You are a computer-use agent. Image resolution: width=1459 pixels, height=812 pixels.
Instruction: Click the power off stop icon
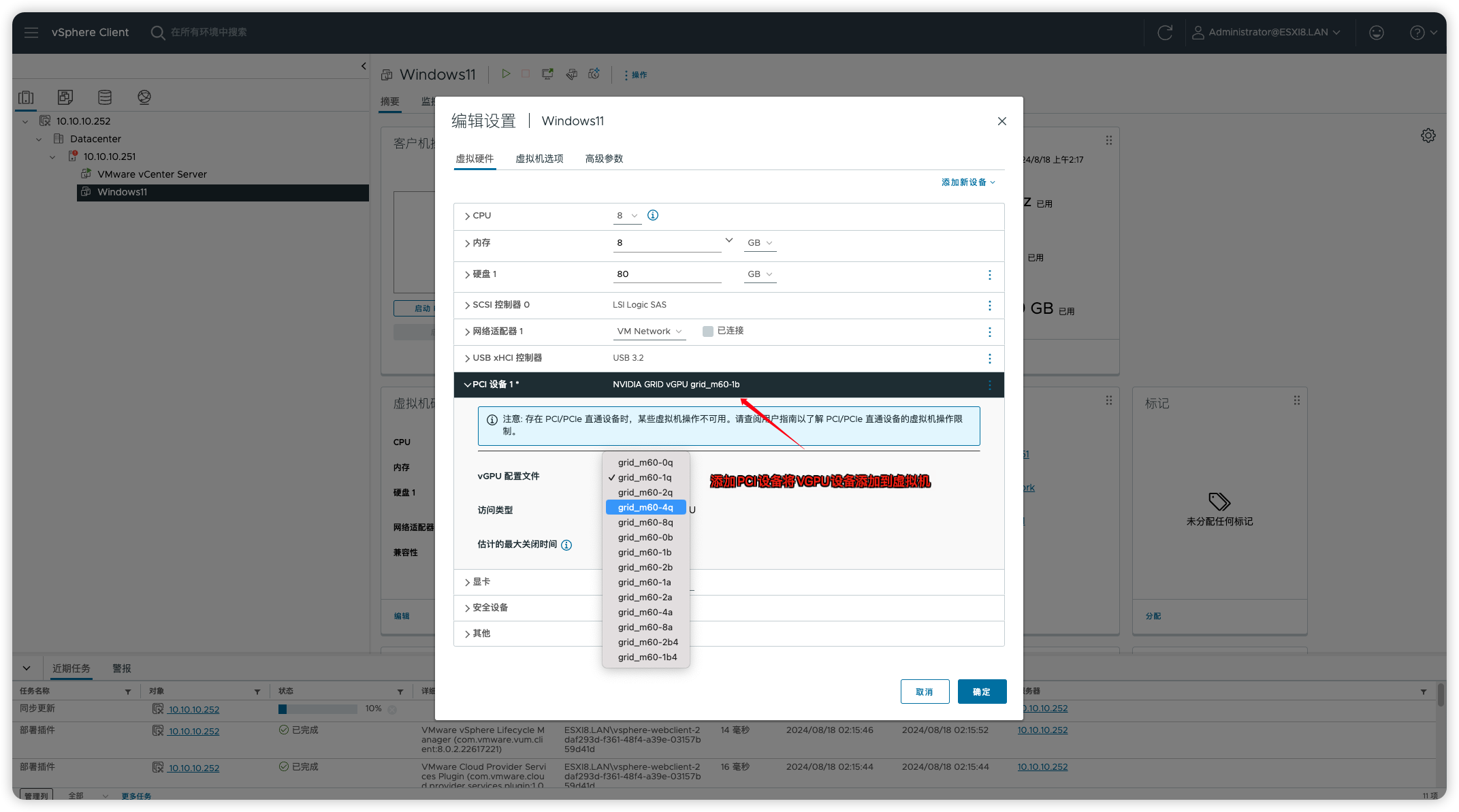[x=526, y=74]
